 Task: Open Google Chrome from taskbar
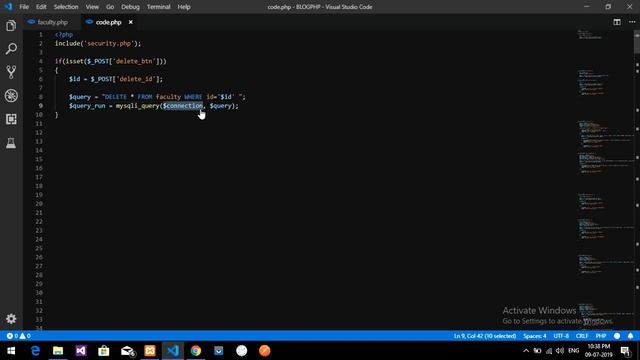pos(196,351)
